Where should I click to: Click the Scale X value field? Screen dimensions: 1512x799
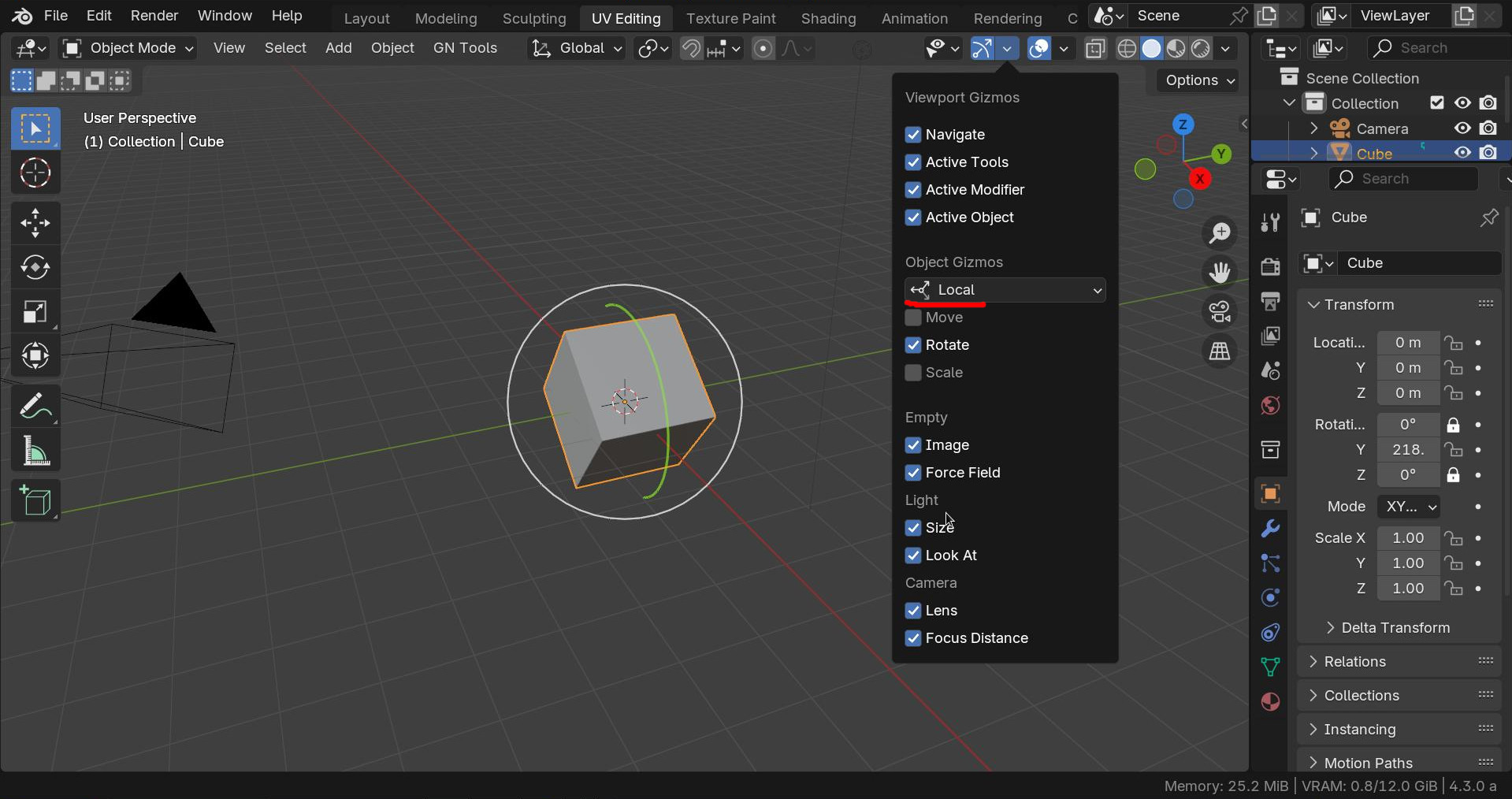pyautogui.click(x=1409, y=538)
